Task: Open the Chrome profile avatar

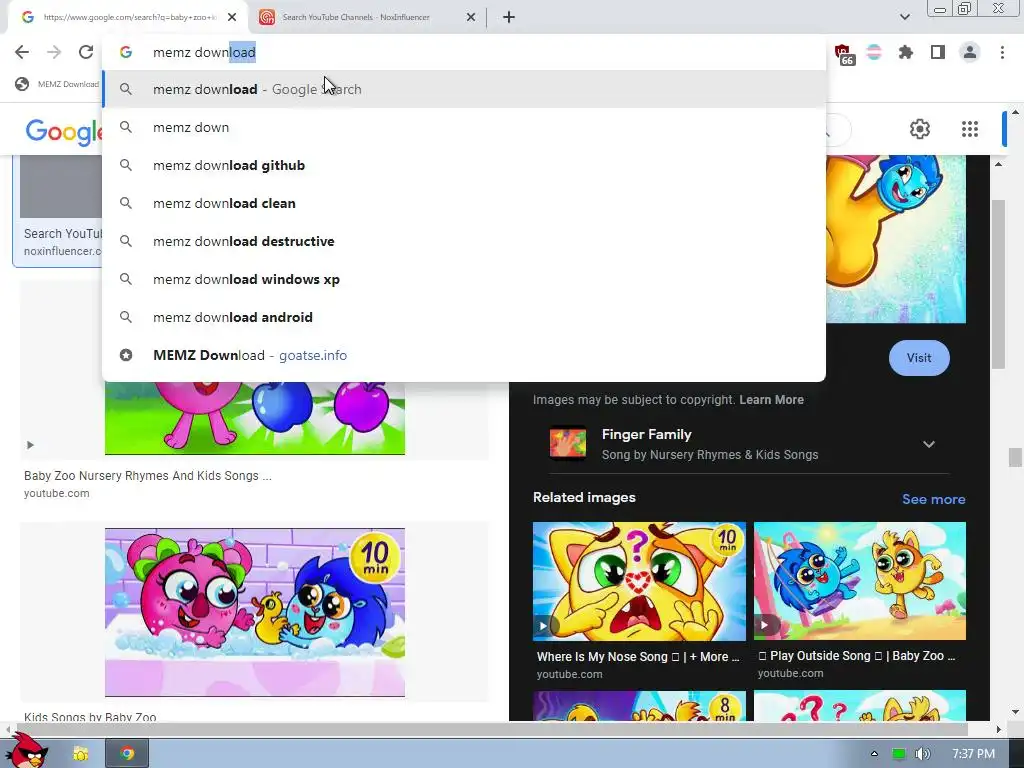Action: coord(970,52)
